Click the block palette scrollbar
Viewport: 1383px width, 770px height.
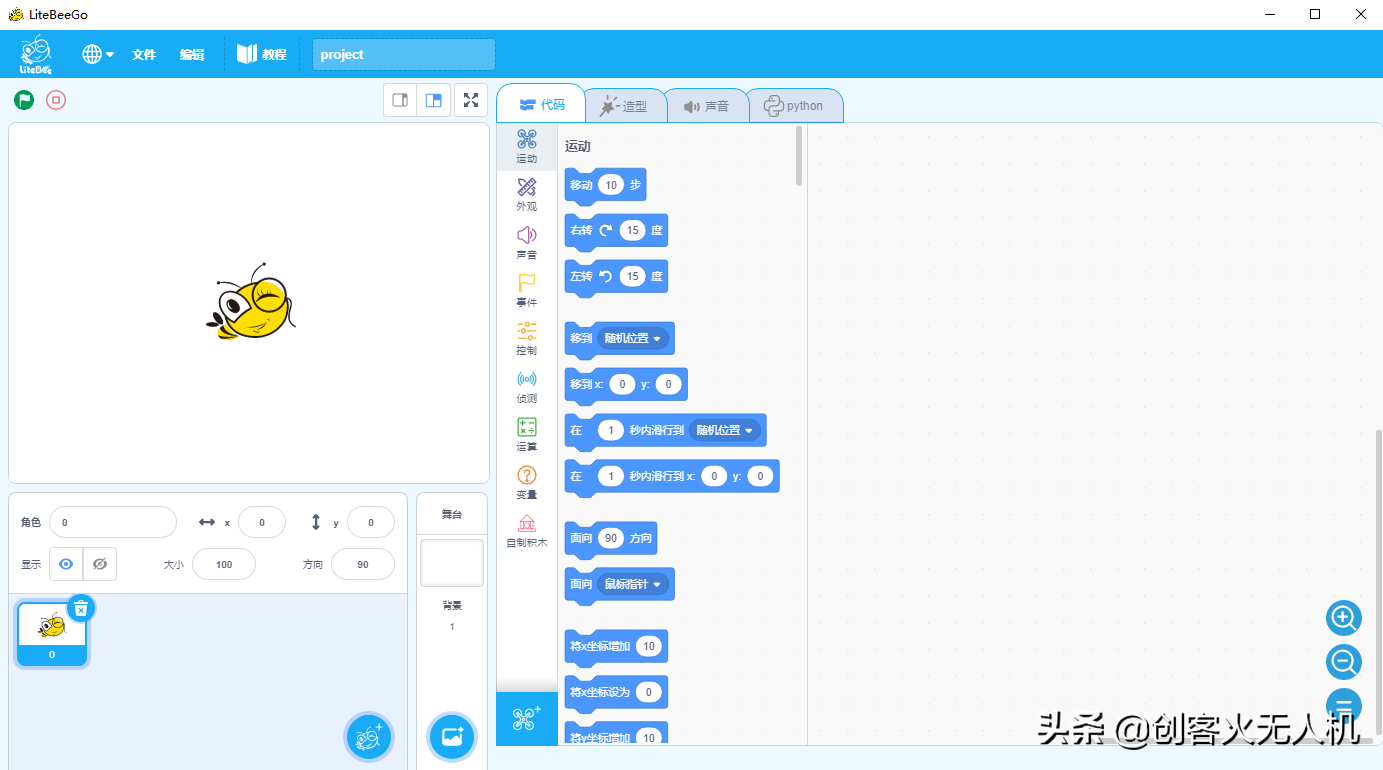[799, 156]
